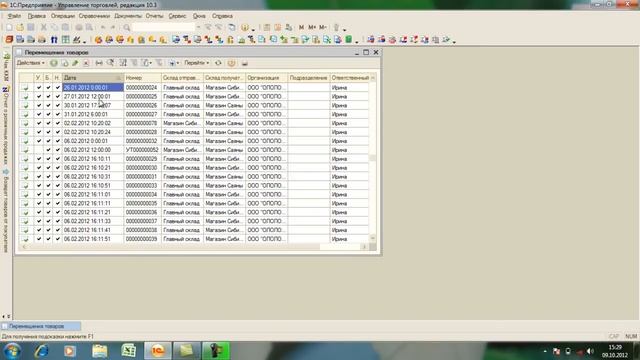Click the pencil Edit icon in list toolbar
This screenshot has height=360, width=640.
coord(75,63)
